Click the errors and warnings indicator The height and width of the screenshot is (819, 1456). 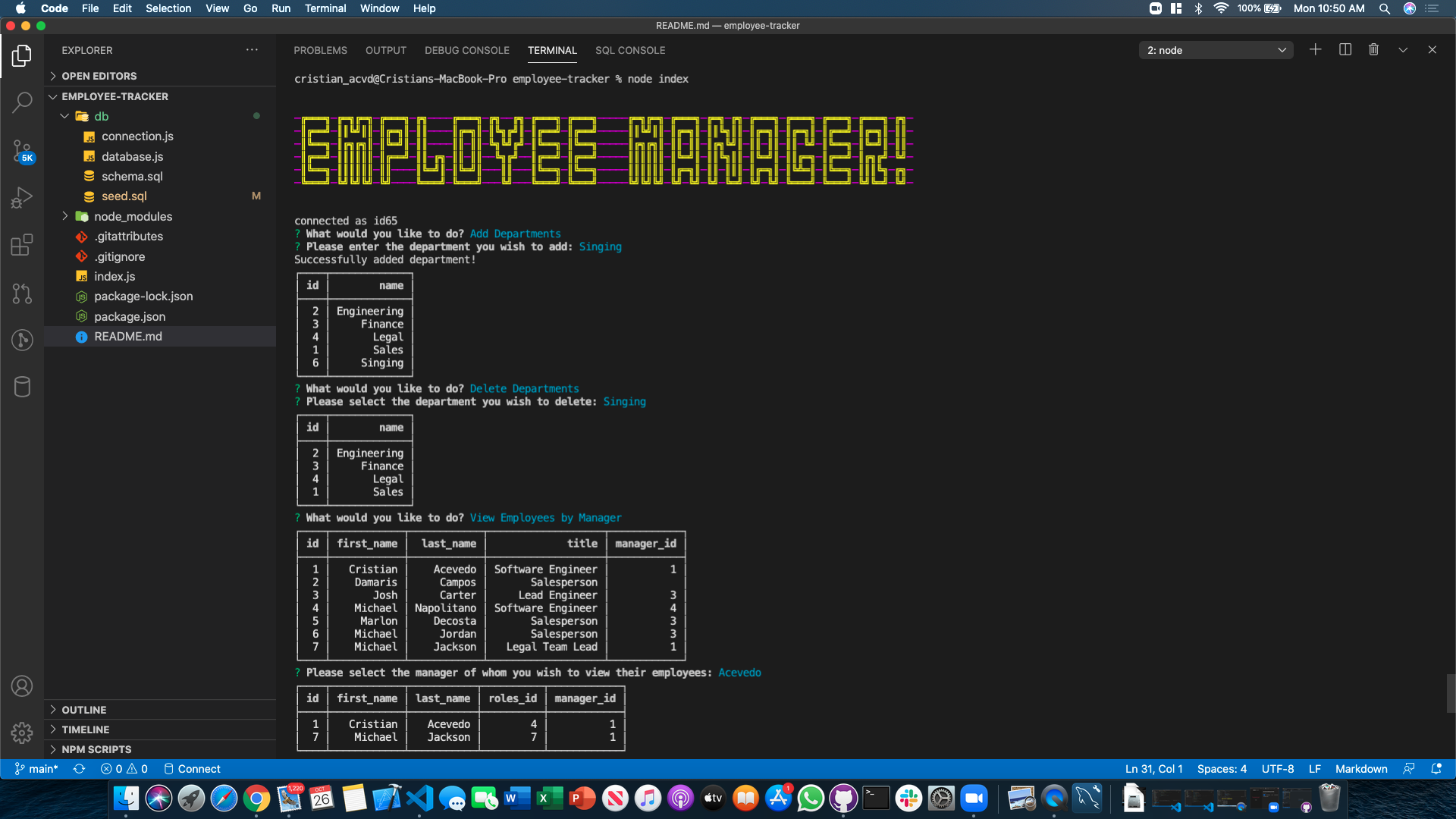point(124,769)
